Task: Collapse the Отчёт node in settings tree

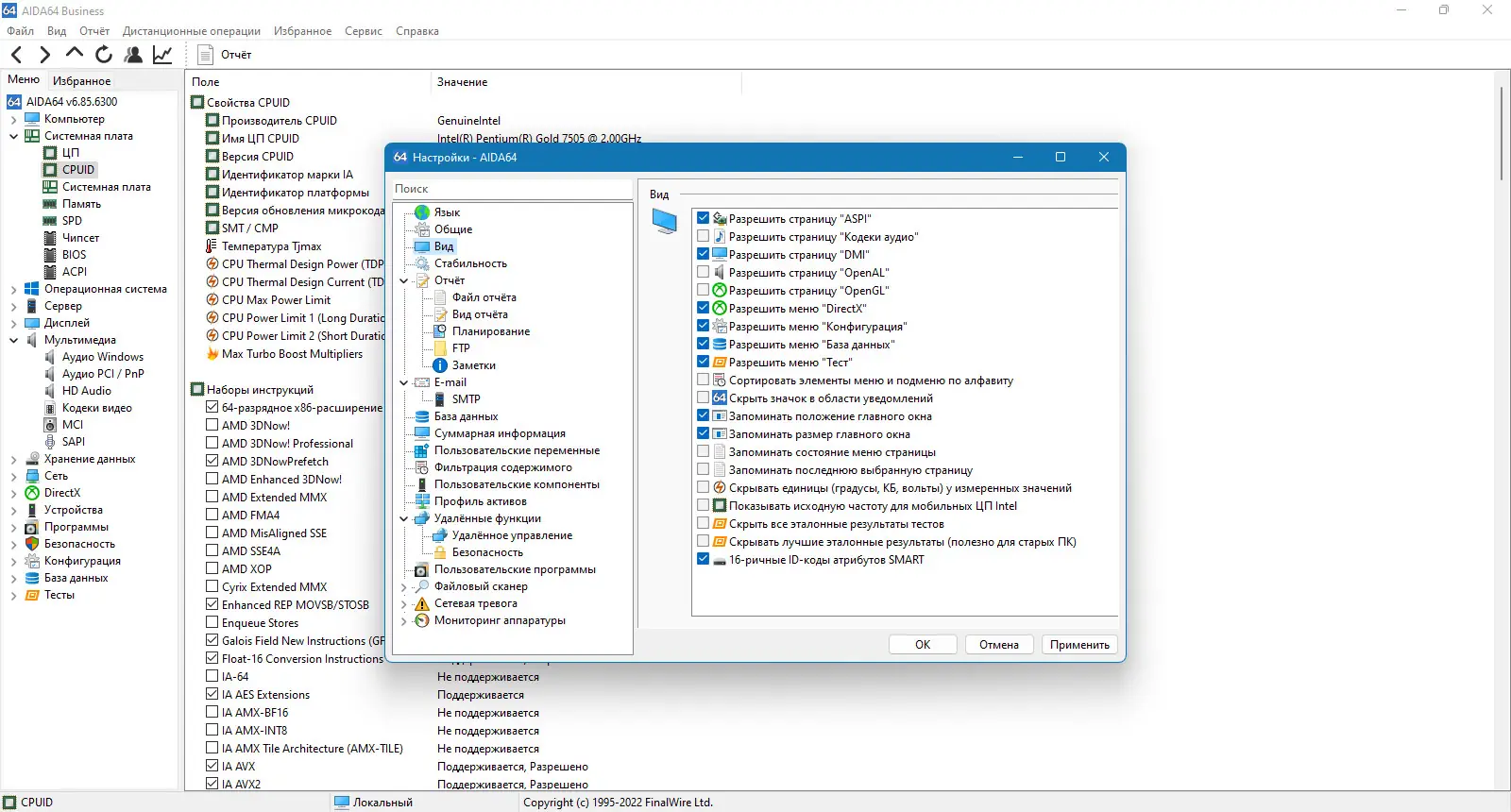Action: tap(404, 280)
